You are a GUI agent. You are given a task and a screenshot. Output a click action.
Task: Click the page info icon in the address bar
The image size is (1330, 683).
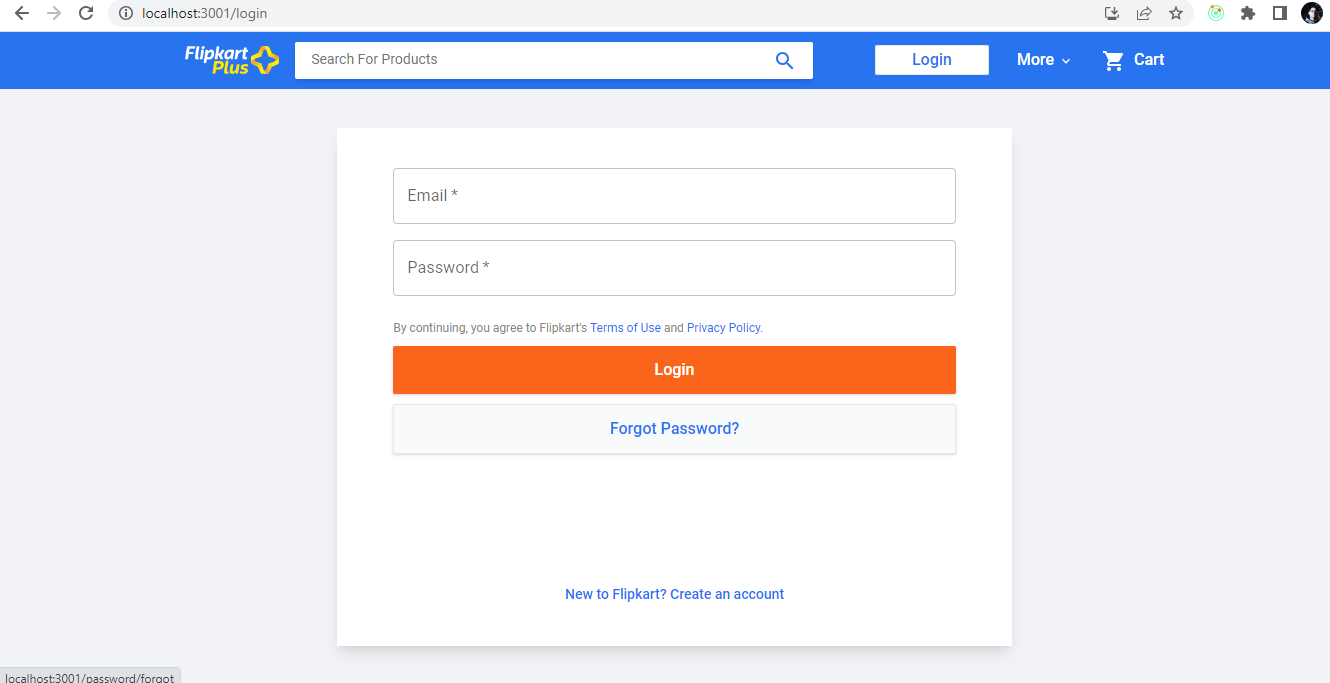pyautogui.click(x=125, y=14)
